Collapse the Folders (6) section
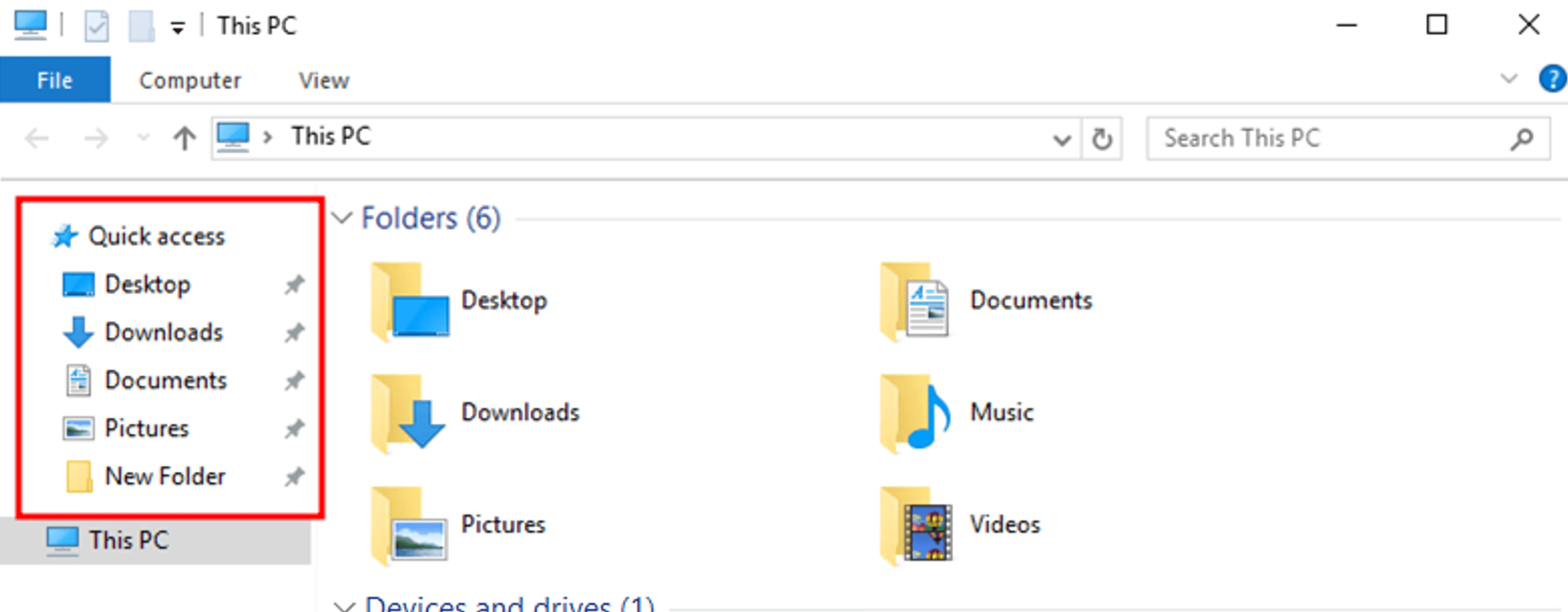The width and height of the screenshot is (1568, 612). 343,218
